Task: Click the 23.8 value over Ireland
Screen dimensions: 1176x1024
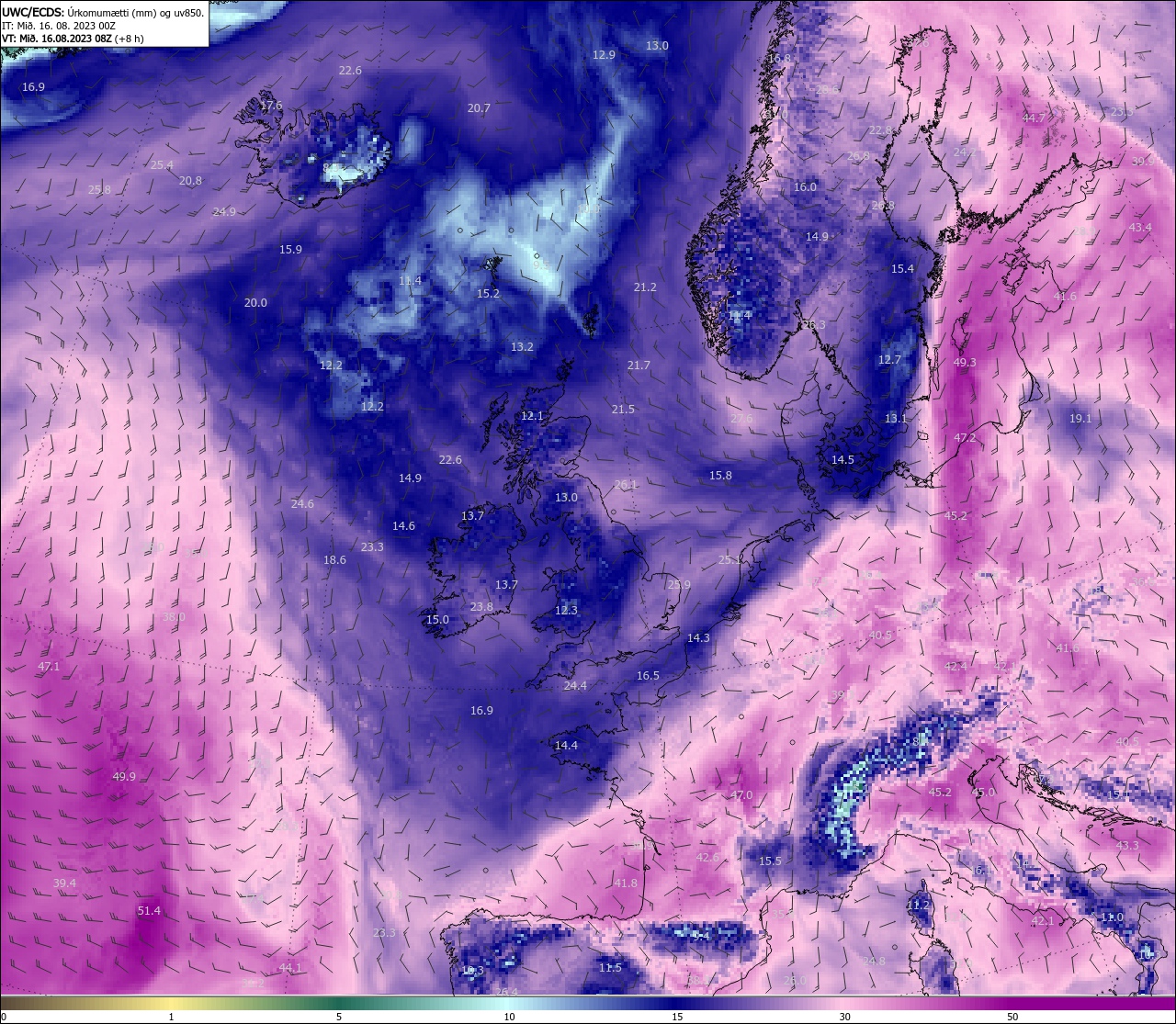Action: [x=481, y=607]
